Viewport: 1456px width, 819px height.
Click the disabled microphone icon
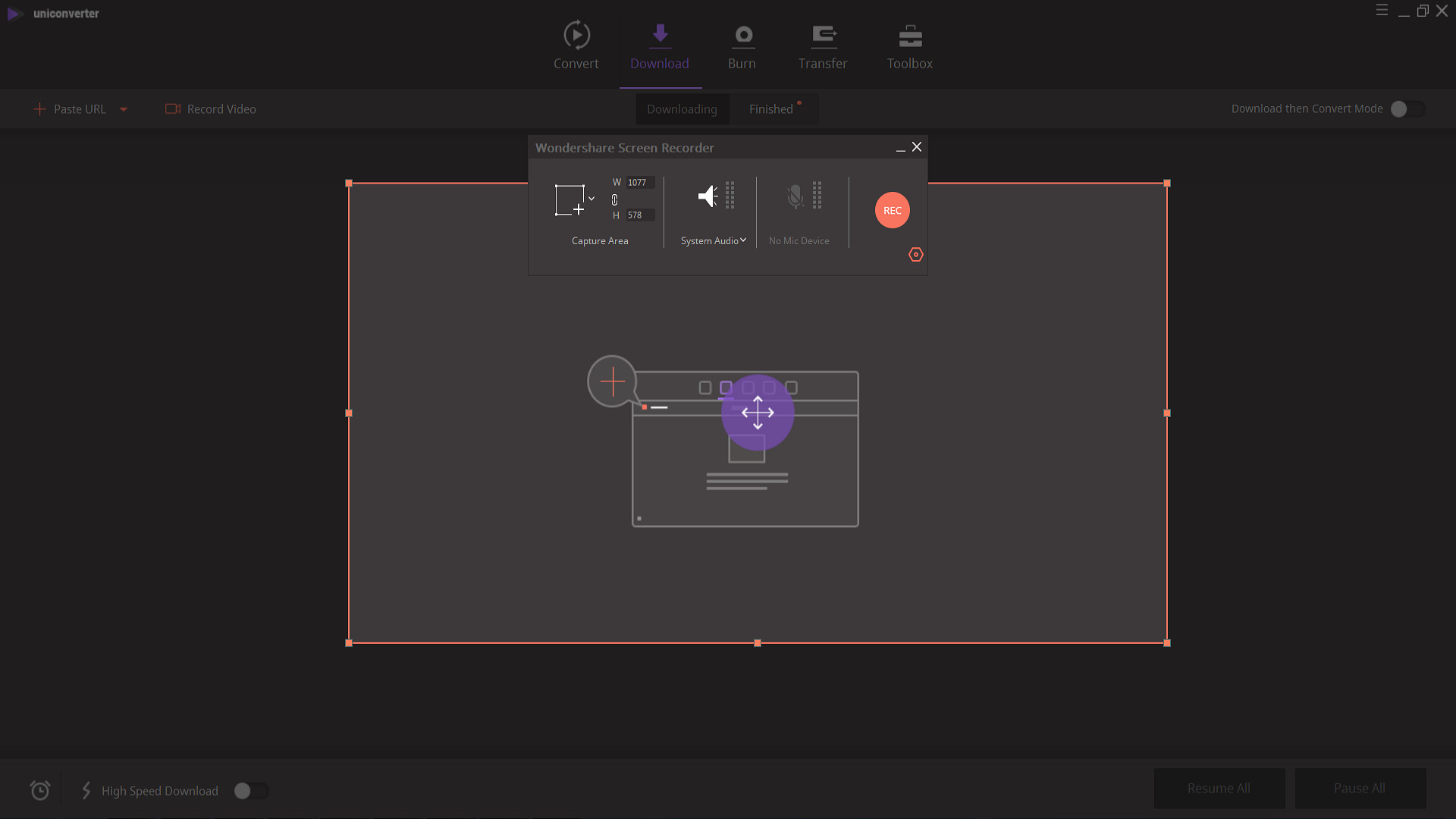tap(795, 196)
